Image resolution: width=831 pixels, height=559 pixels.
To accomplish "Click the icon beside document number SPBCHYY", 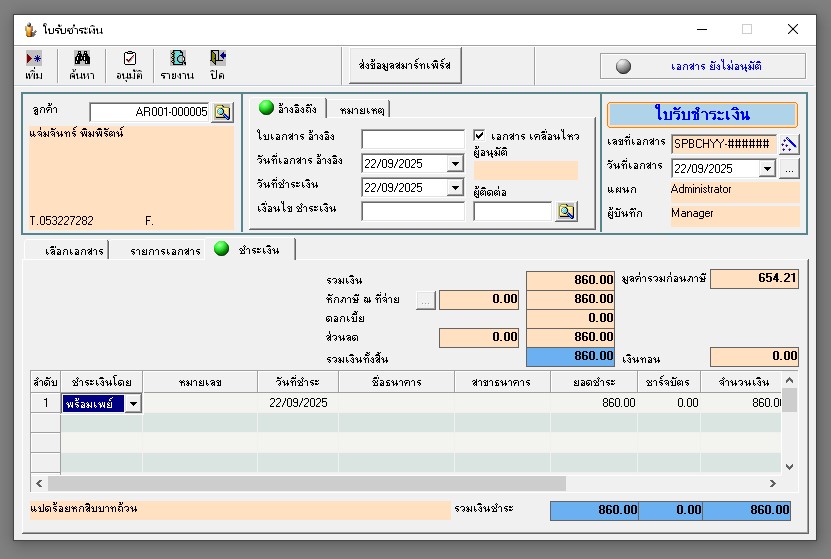I will (x=789, y=143).
